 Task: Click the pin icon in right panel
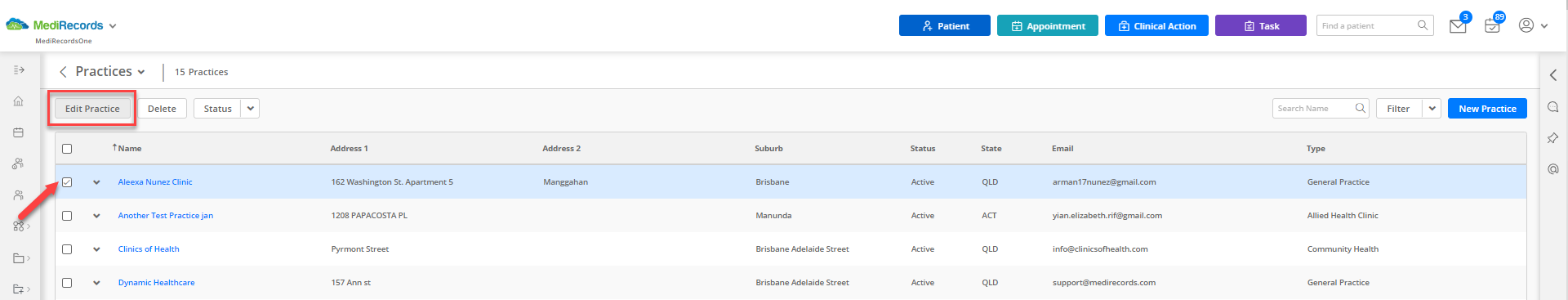(x=1553, y=138)
